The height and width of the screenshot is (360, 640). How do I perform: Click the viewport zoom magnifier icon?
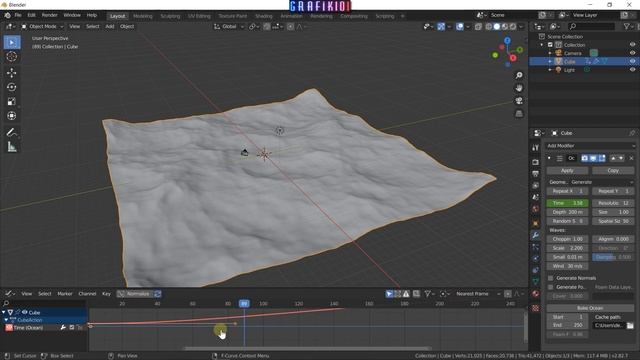coord(519,76)
